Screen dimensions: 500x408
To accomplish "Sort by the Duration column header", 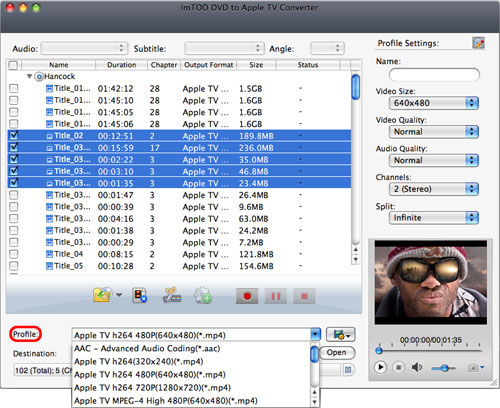I will coord(121,65).
